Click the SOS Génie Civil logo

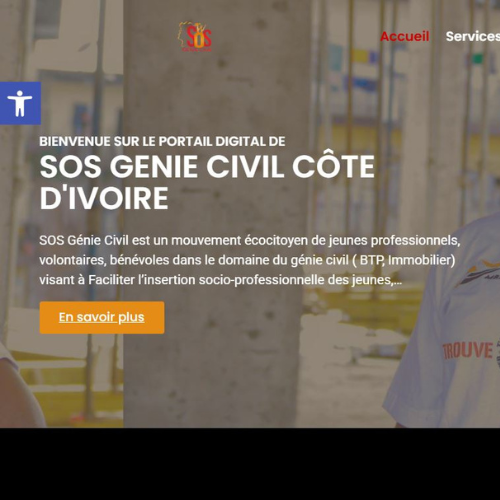click(195, 37)
